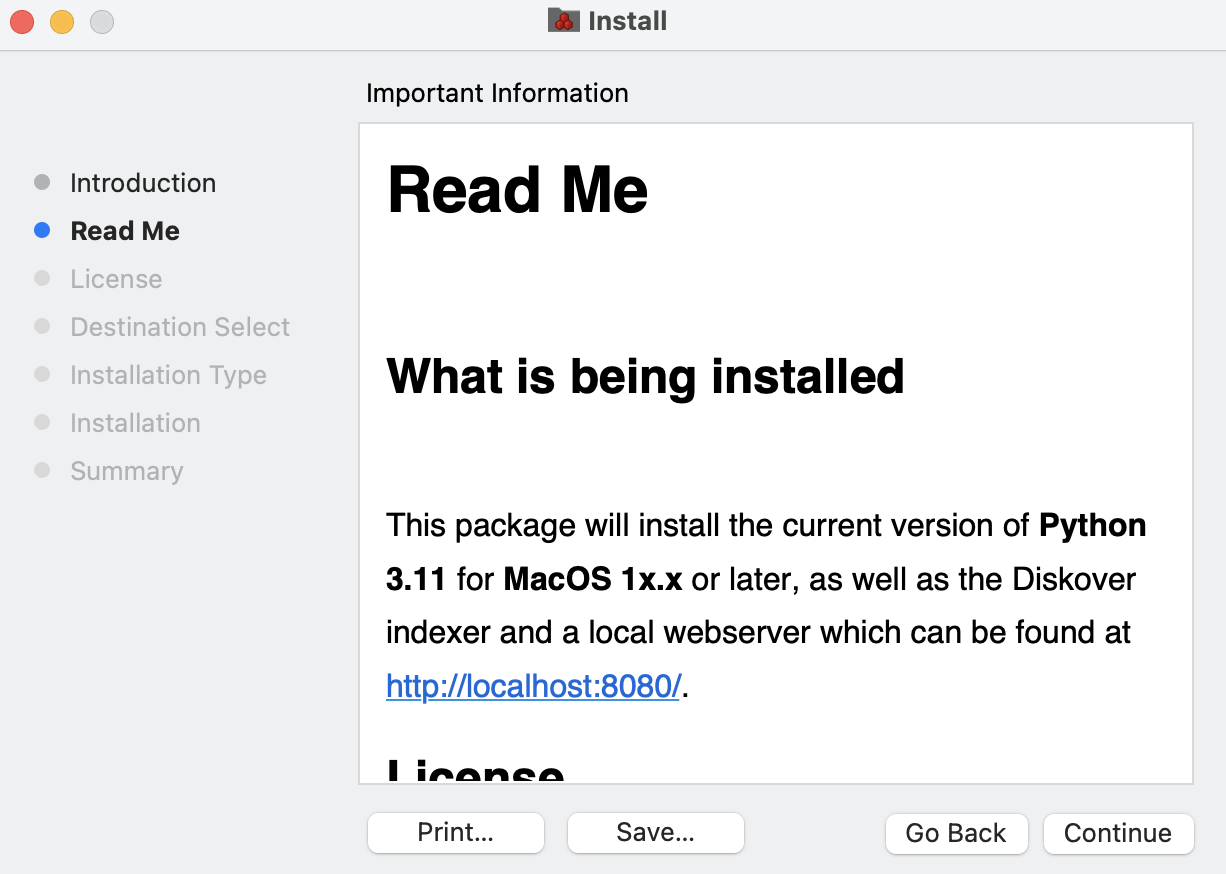1226x874 pixels.
Task: Close the Install window with red button
Action: [22, 21]
